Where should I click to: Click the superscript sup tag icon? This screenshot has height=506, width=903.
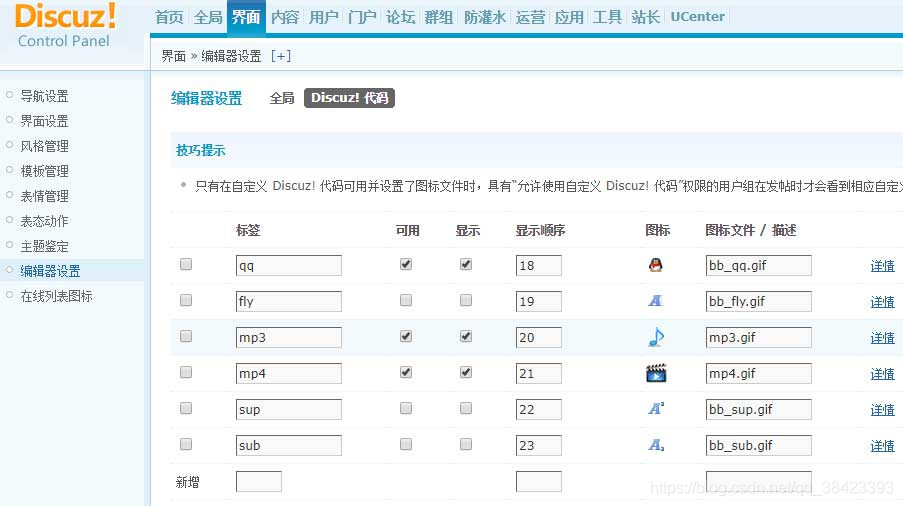(655, 409)
